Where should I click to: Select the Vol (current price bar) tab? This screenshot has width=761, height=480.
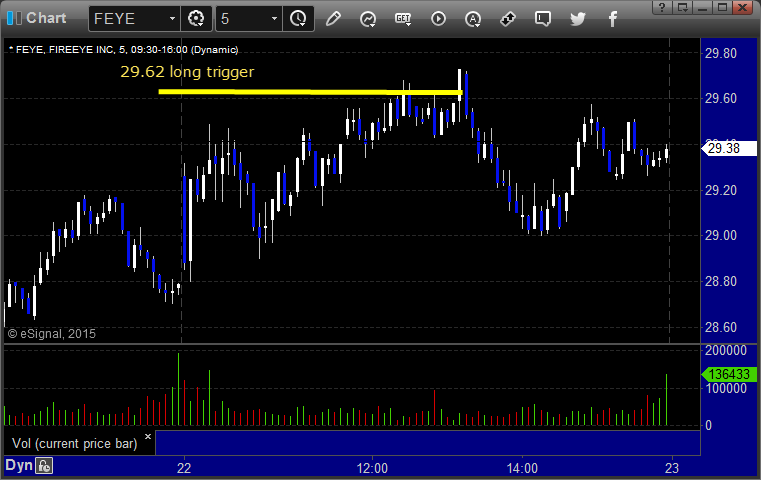tap(74, 444)
